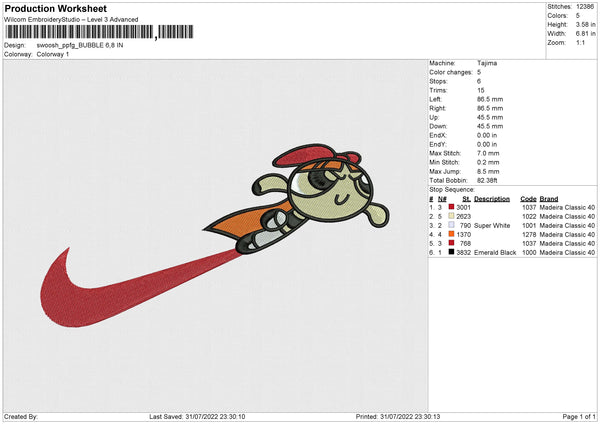Click the Total Bobbin value '82.38ft'
The image size is (600, 424).
tap(487, 180)
